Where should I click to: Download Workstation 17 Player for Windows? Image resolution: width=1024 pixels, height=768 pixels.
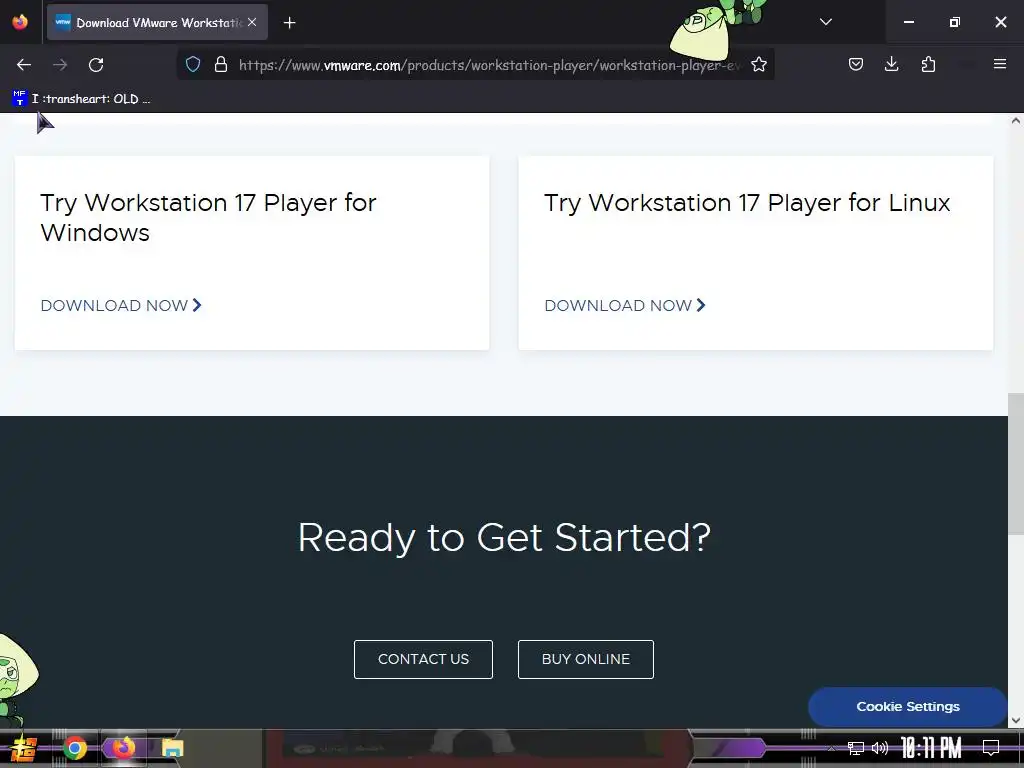[x=121, y=305]
